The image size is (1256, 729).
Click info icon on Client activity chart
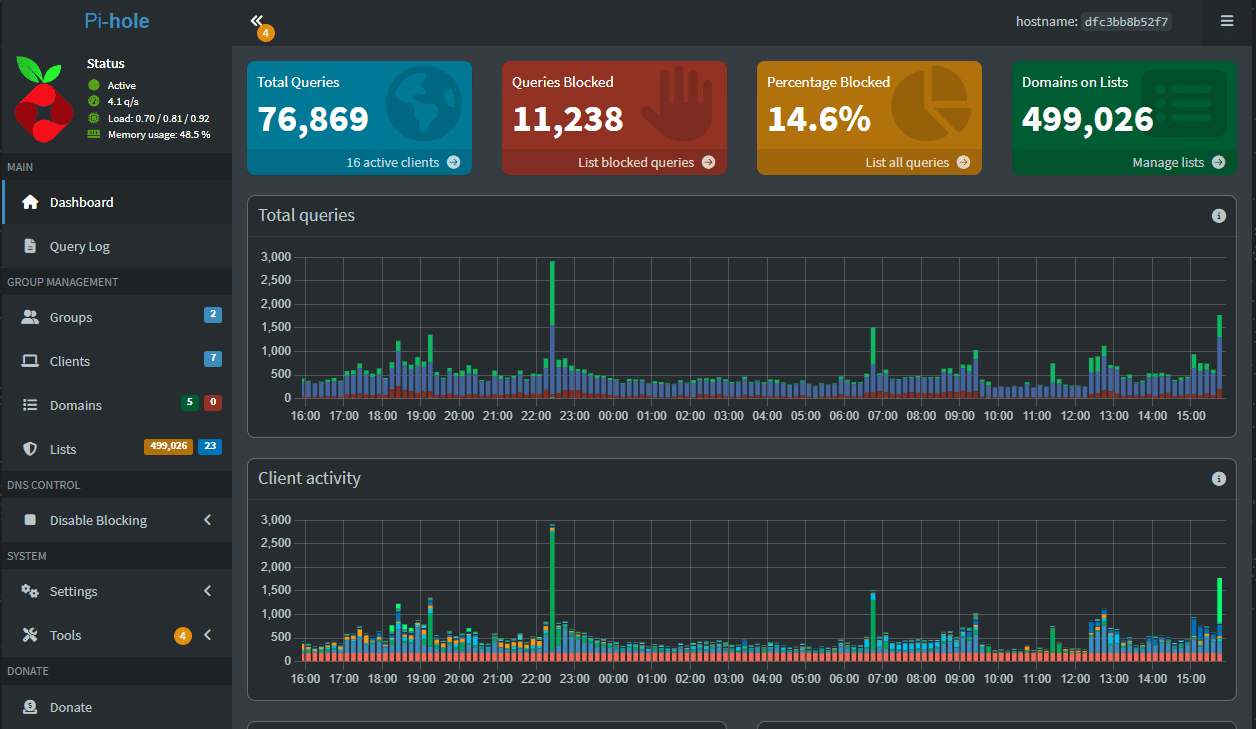(x=1218, y=479)
